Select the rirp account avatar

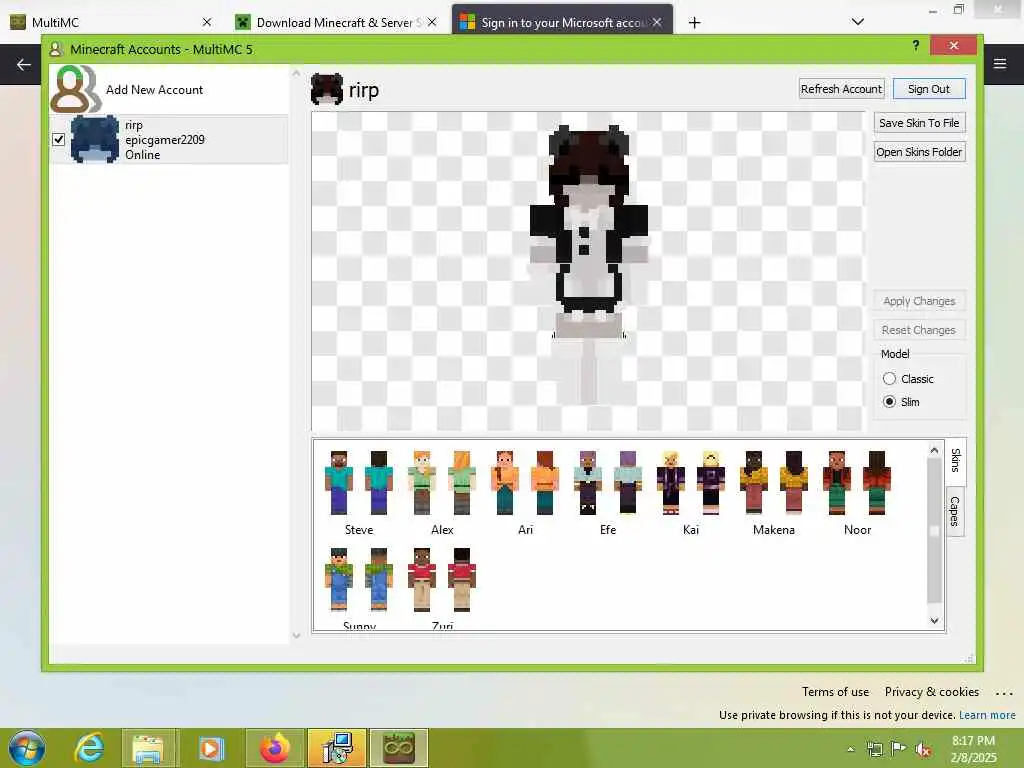(95, 139)
